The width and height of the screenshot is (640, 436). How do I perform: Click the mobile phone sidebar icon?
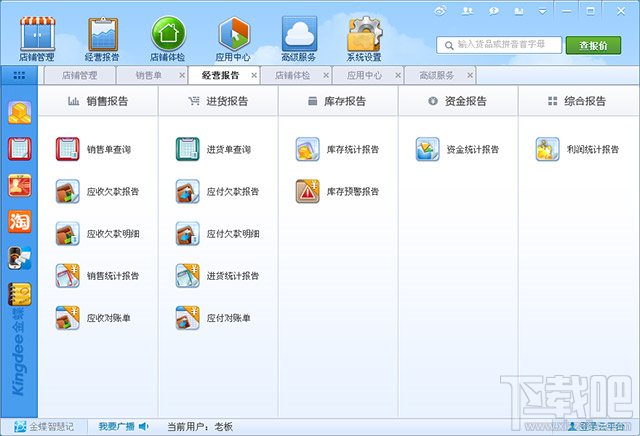(20, 258)
